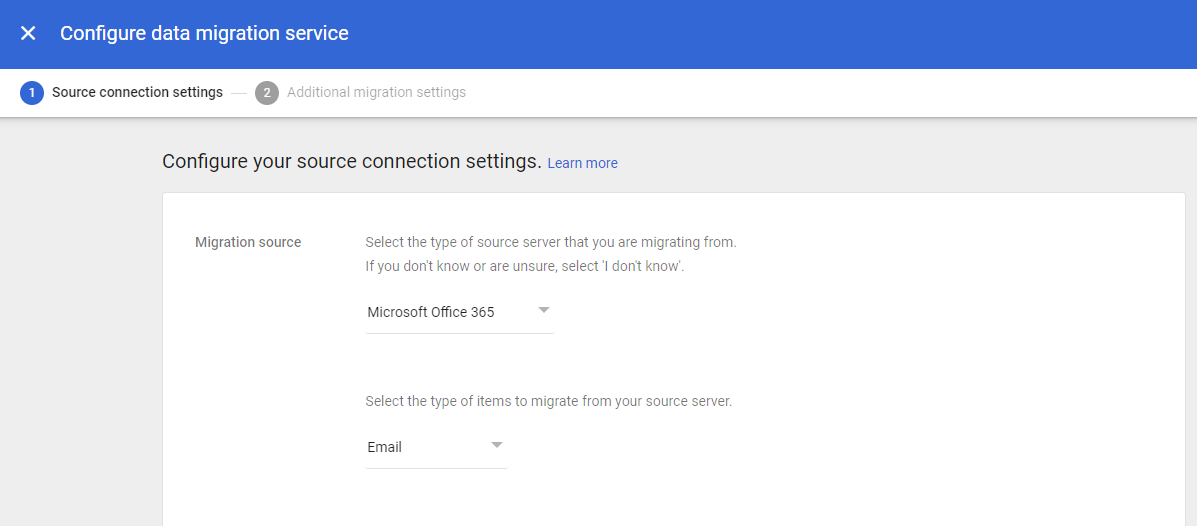1197x526 pixels.
Task: Open the Email item type dropdown
Action: [437, 447]
